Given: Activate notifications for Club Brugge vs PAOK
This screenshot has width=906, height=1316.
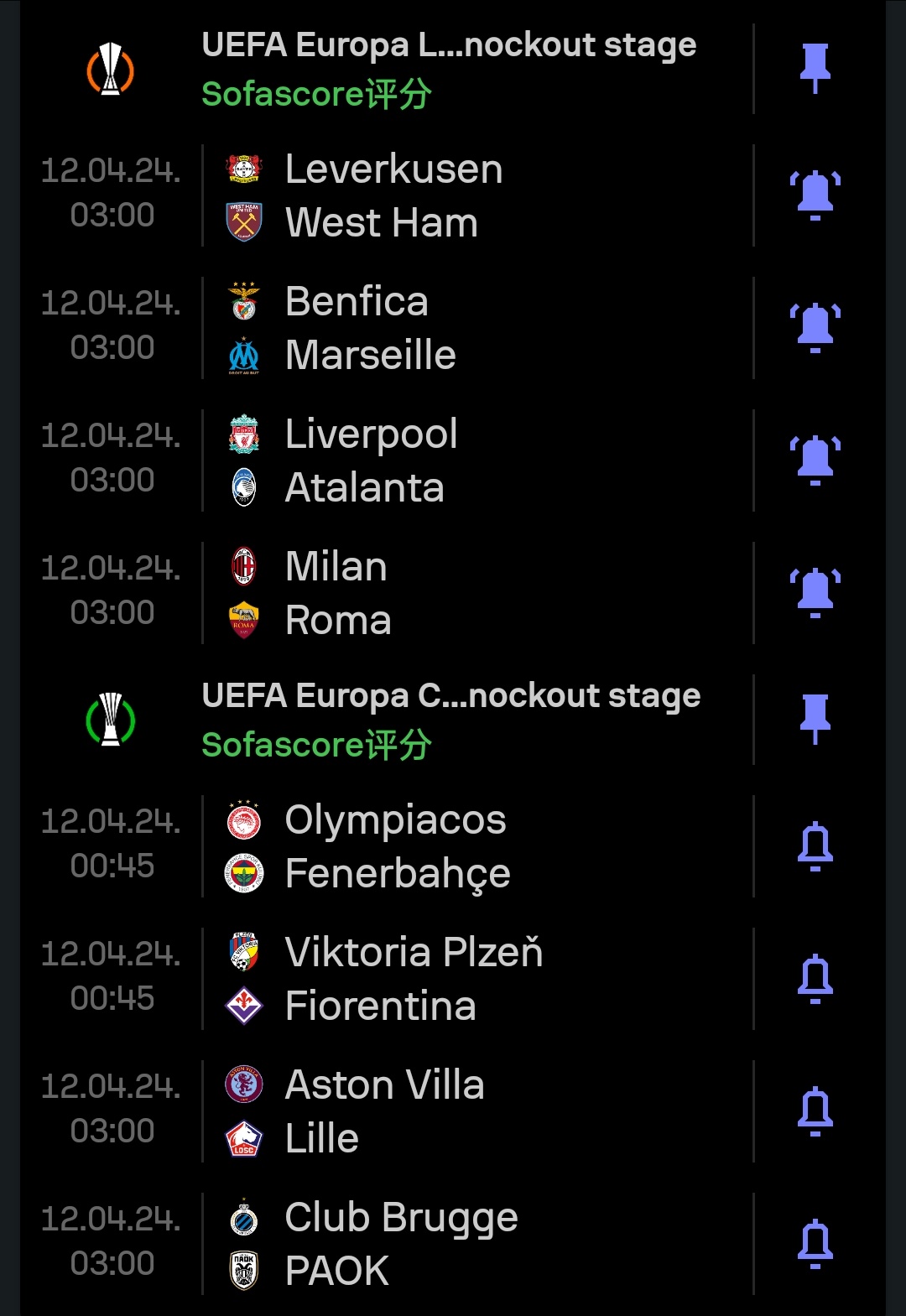Looking at the screenshot, I should point(815,1244).
